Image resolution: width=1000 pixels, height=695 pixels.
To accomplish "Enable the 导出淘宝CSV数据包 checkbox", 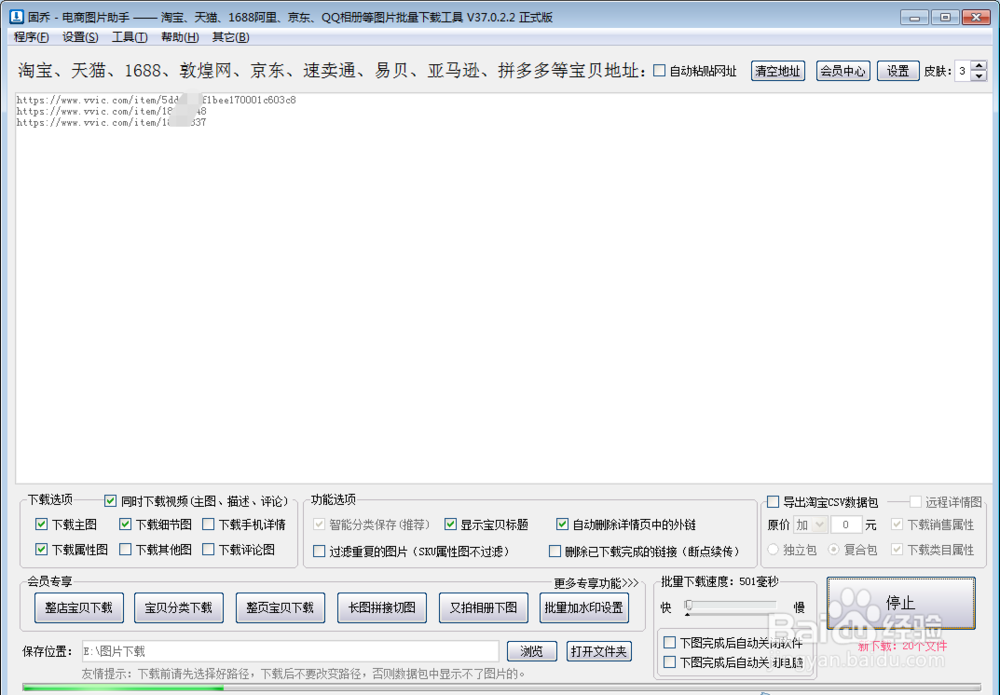I will tap(773, 502).
